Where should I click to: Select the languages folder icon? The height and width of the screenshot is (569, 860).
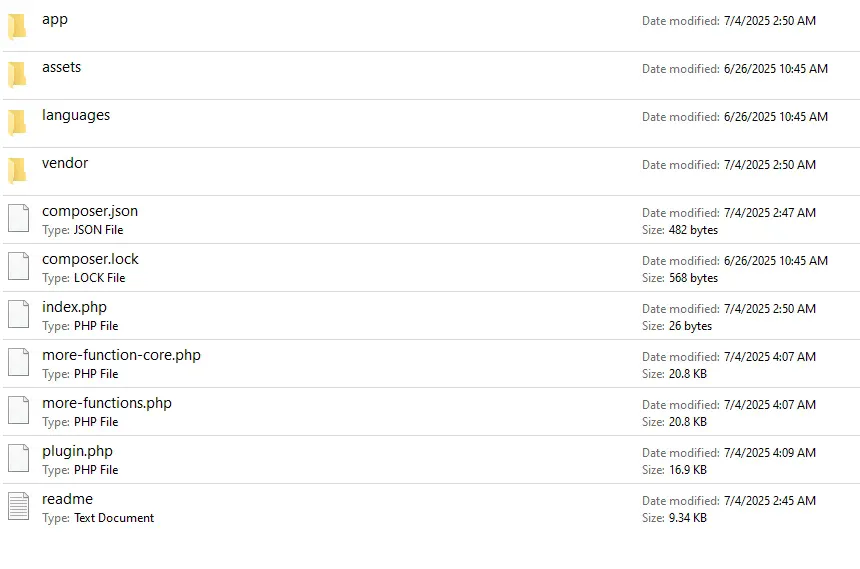tap(17, 123)
